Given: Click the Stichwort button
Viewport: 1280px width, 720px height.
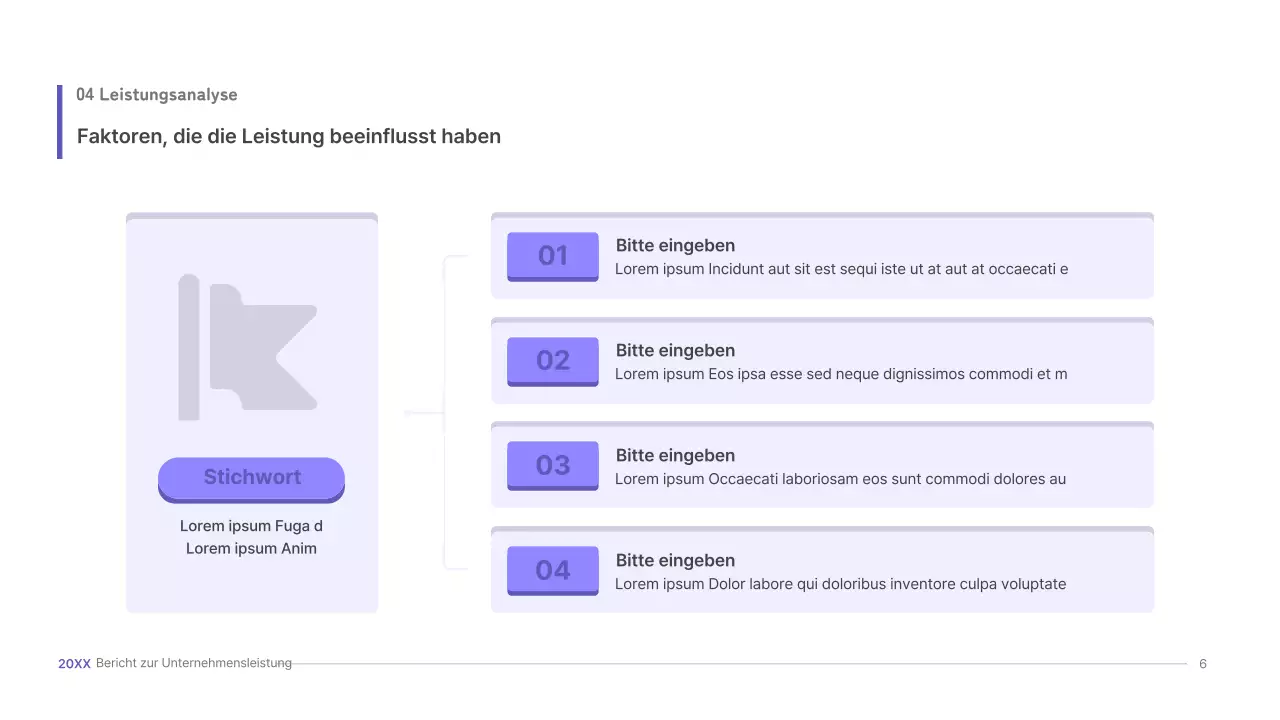Looking at the screenshot, I should (251, 478).
